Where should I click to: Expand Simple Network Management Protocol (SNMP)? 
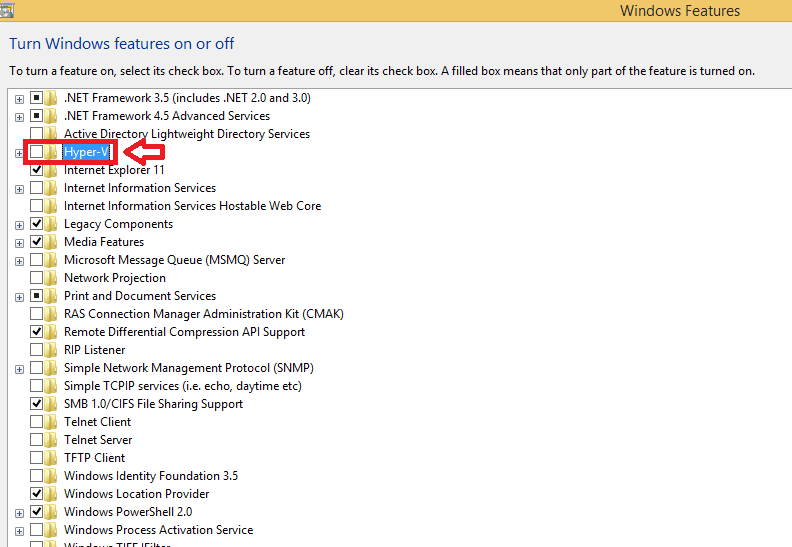[19, 370]
